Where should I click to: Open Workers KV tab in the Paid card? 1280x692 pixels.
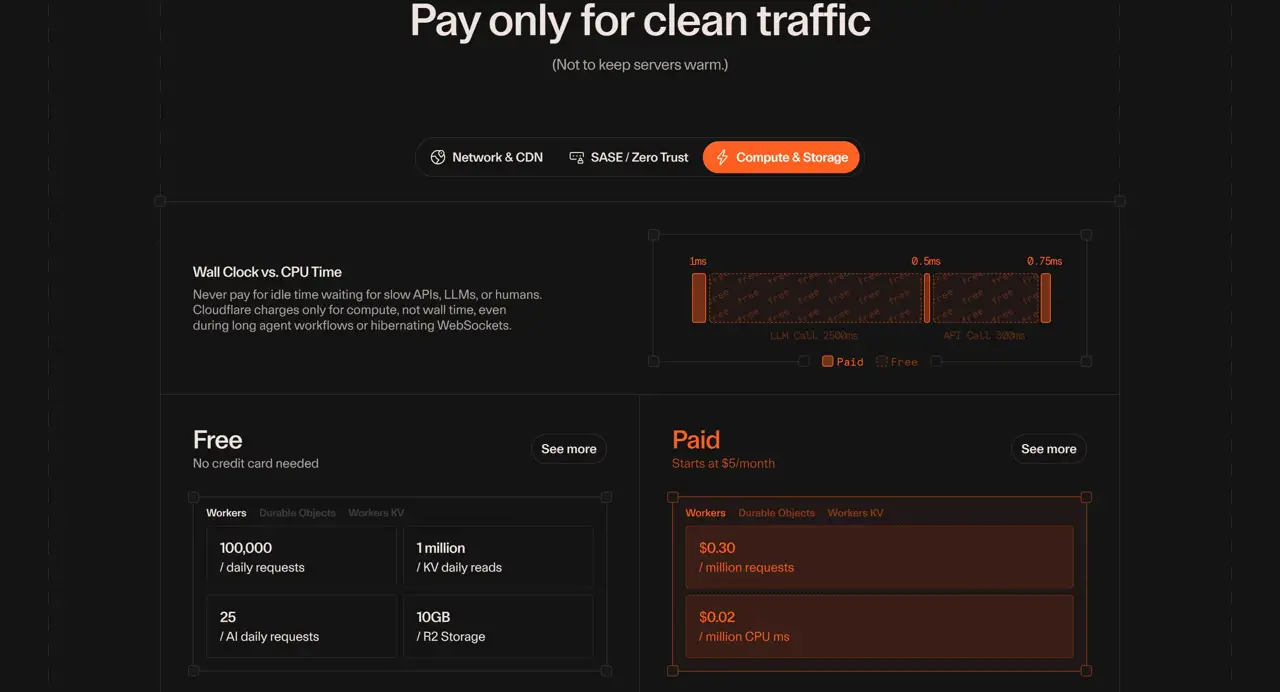pyautogui.click(x=855, y=513)
